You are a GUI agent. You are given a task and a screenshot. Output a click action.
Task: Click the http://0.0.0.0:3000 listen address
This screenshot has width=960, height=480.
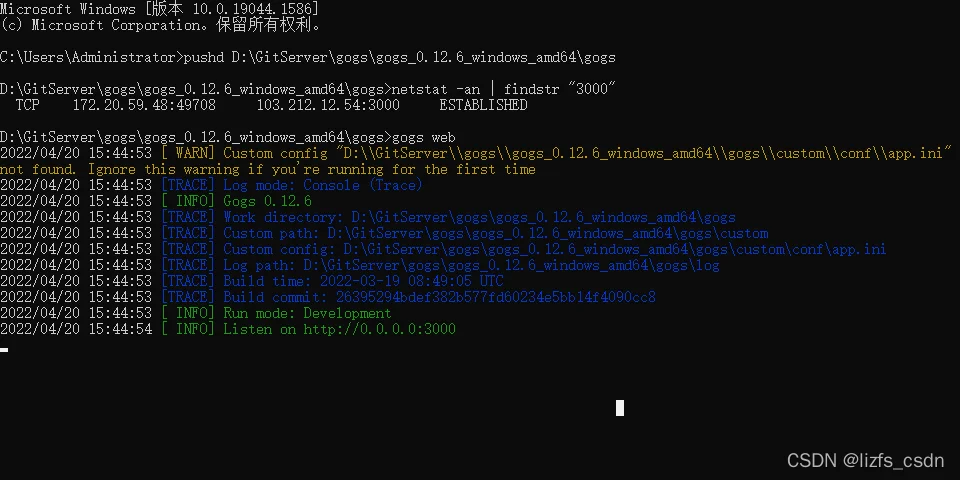tap(380, 329)
